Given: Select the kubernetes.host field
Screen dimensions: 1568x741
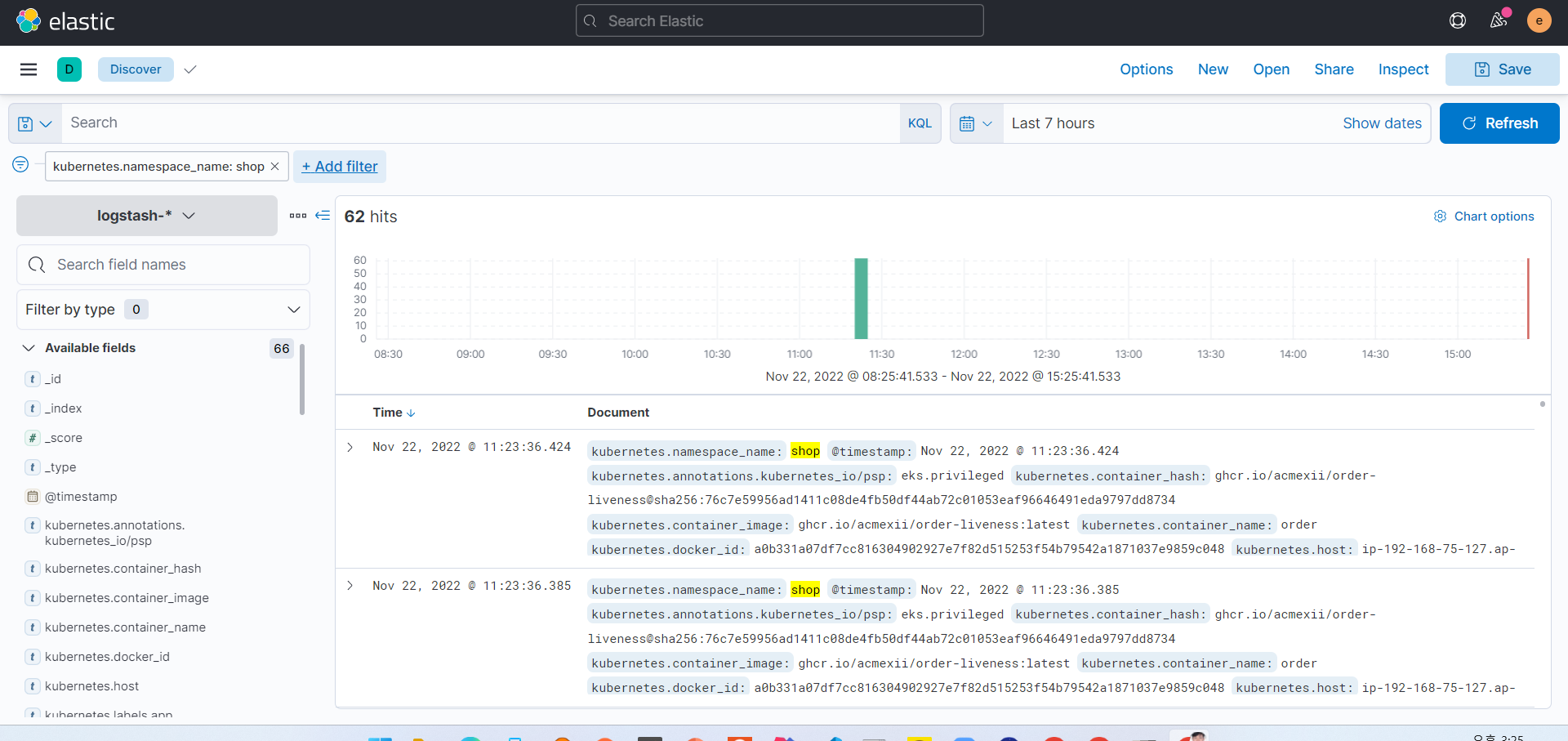Looking at the screenshot, I should (91, 686).
